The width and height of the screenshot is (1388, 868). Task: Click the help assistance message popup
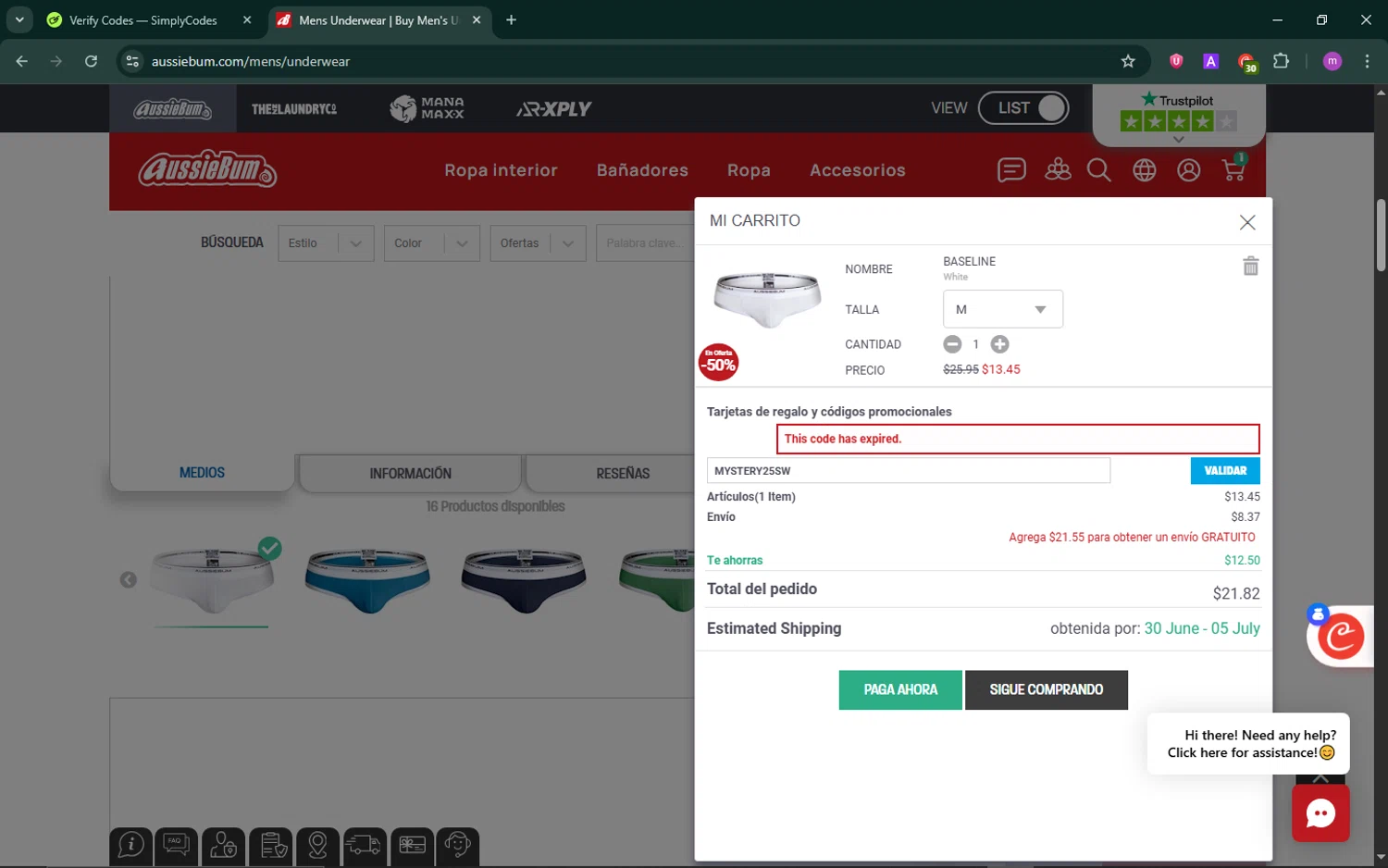click(x=1248, y=744)
